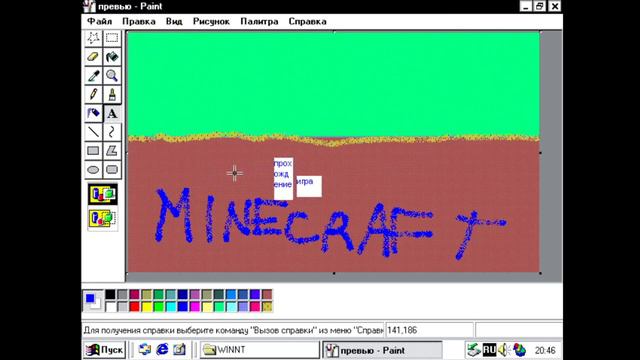The height and width of the screenshot is (360, 640).
Task: Activate the Pick Color eyedropper tool
Action: click(93, 76)
